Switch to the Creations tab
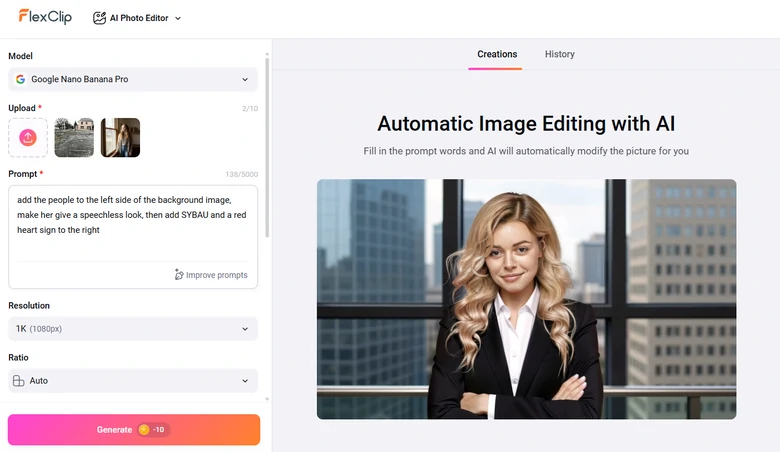Screen dimensions: 780x452 point(496,54)
